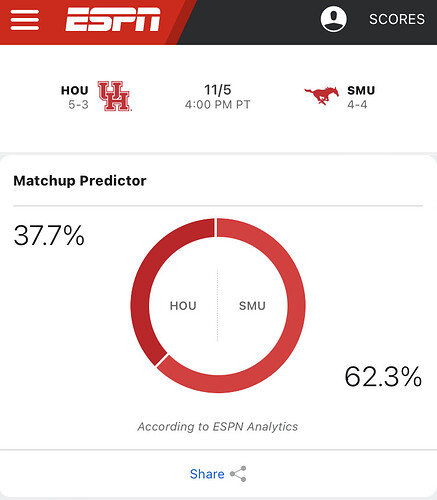
Task: Click the 4:00 PM PT game time
Action: coord(218,105)
